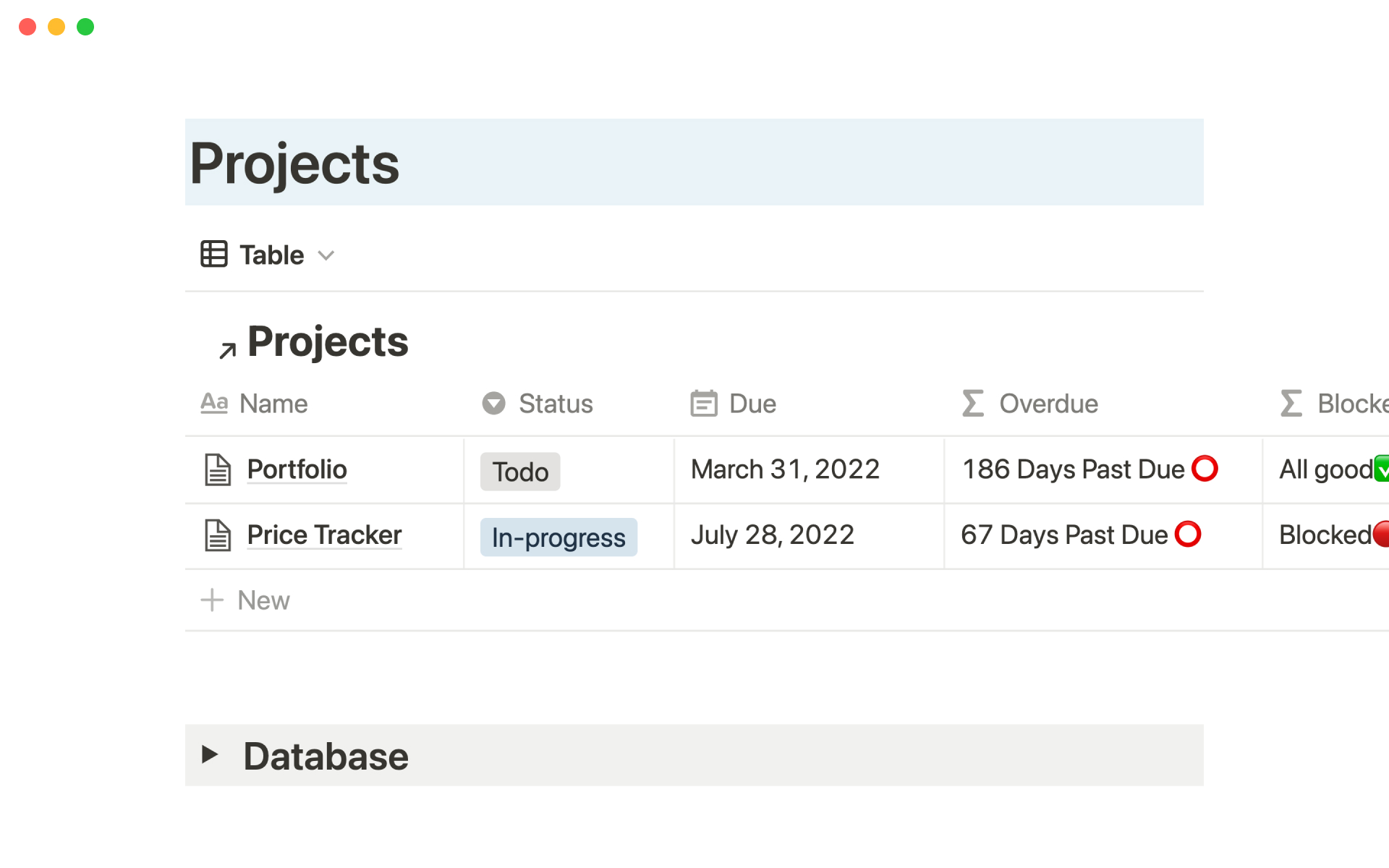Click the Overdue column formula icon

[973, 404]
